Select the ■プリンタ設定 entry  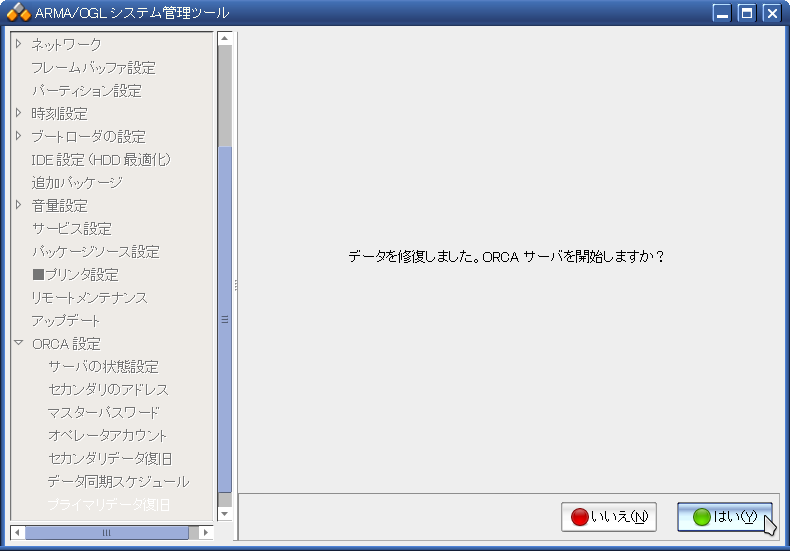(x=75, y=275)
